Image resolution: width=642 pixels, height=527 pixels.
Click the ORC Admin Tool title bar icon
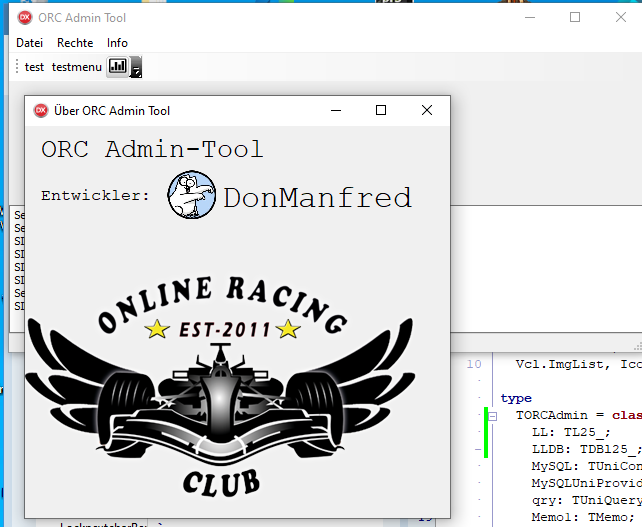pyautogui.click(x=25, y=17)
